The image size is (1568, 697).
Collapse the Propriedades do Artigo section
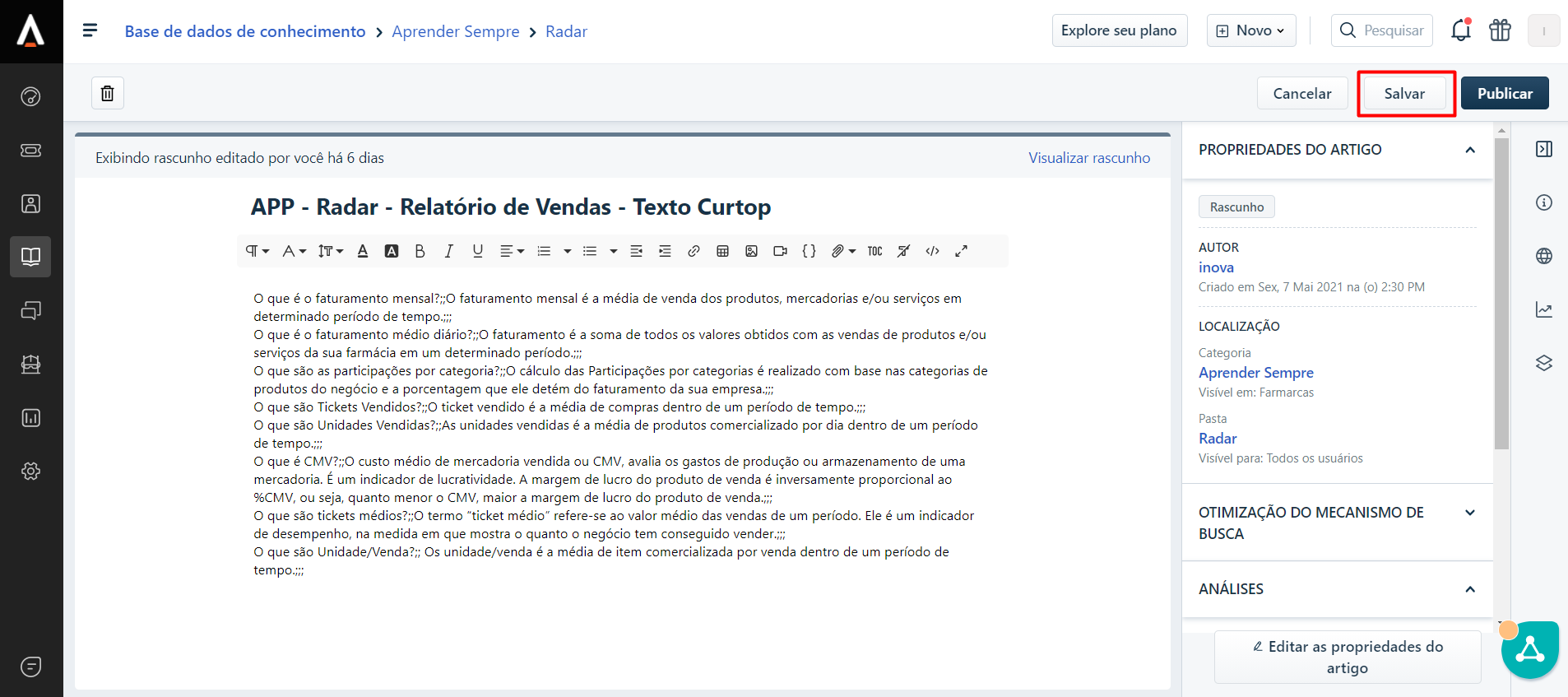coord(1469,150)
